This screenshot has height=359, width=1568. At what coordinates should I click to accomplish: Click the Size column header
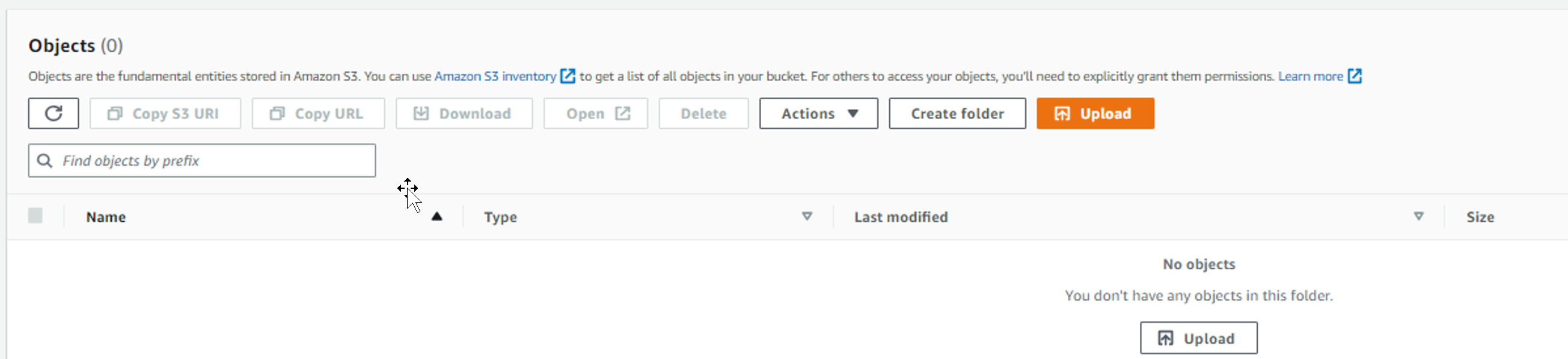1480,217
